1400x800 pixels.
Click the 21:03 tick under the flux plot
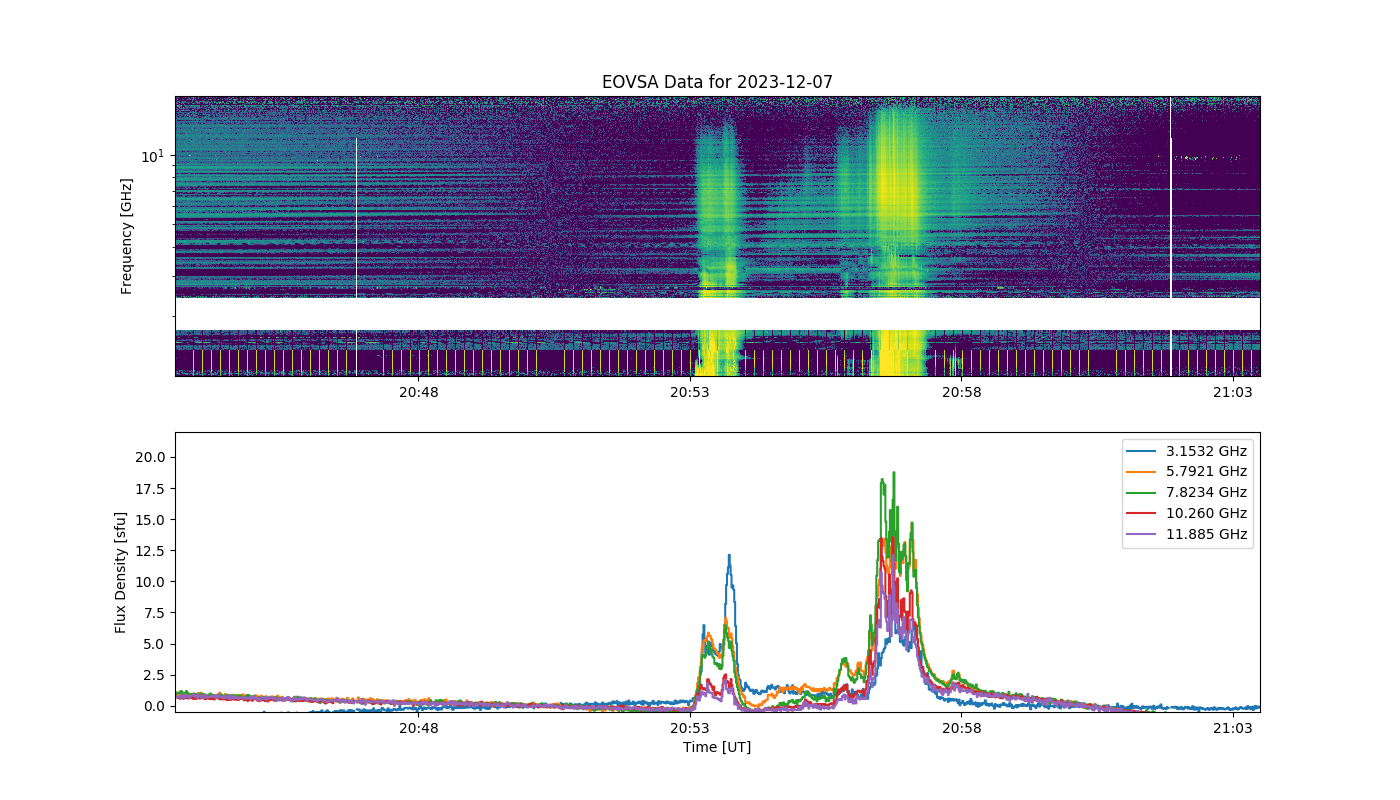(1232, 728)
